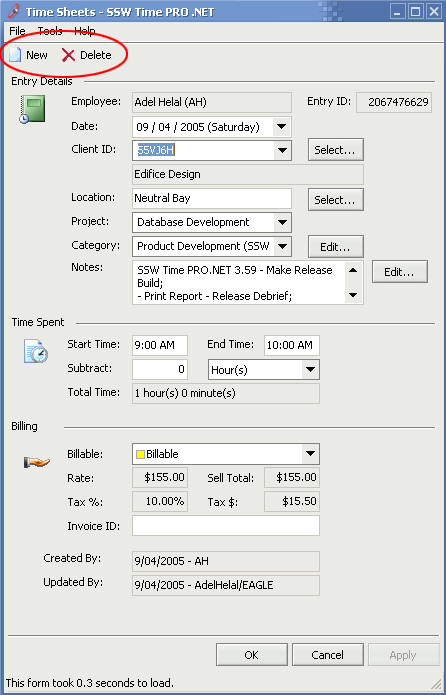Click the app icon in title bar
Viewport: 446px width, 695px height.
pos(14,11)
